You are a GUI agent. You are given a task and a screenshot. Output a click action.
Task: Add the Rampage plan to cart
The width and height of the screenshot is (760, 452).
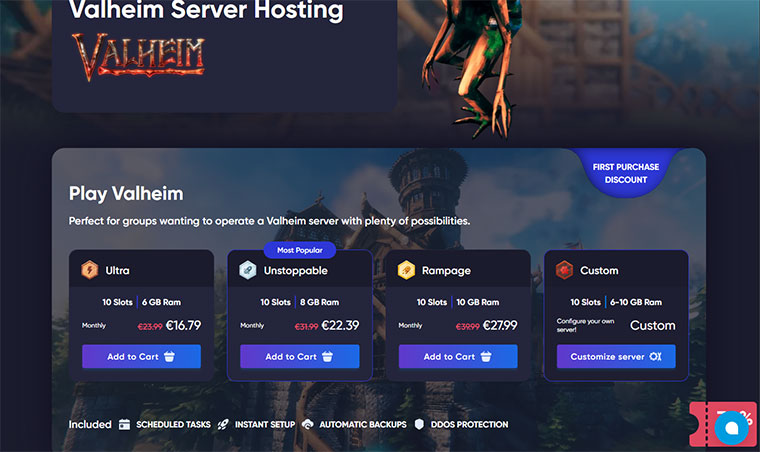coord(458,357)
